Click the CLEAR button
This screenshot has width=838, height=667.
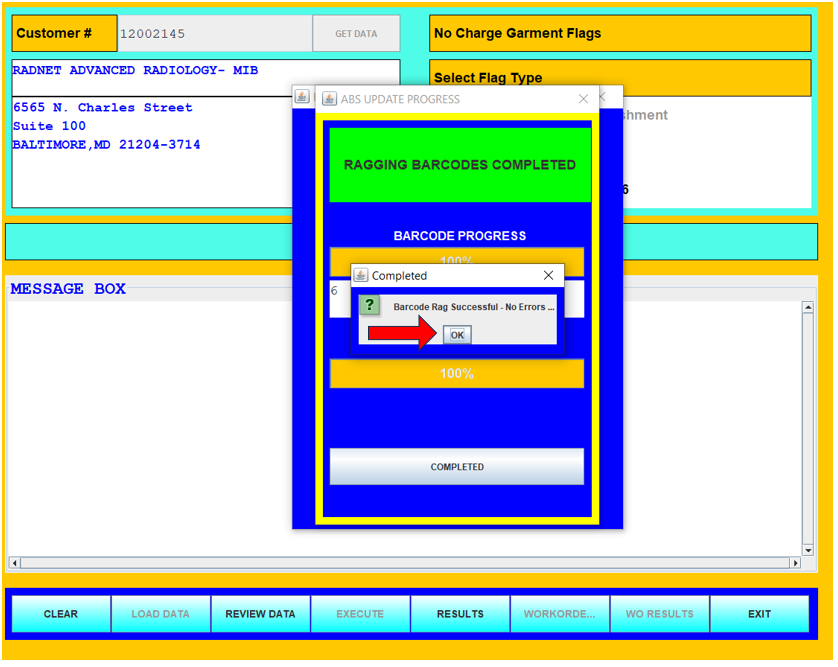point(60,616)
